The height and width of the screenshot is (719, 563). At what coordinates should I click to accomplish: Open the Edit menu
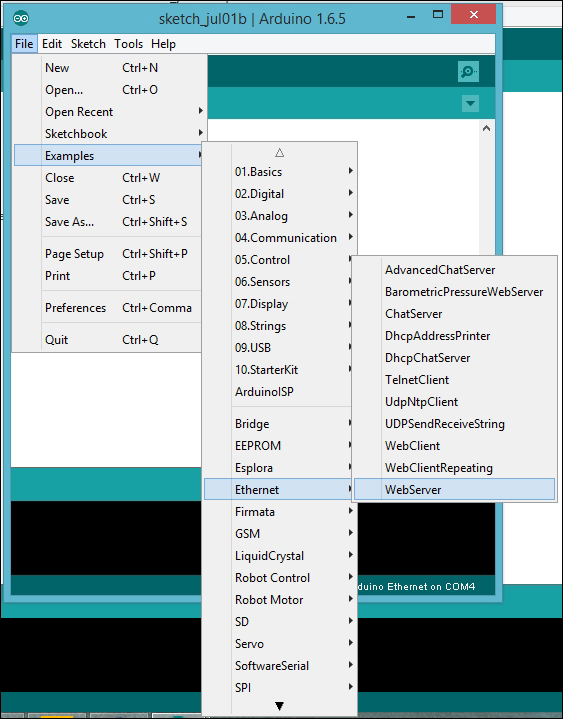(52, 44)
